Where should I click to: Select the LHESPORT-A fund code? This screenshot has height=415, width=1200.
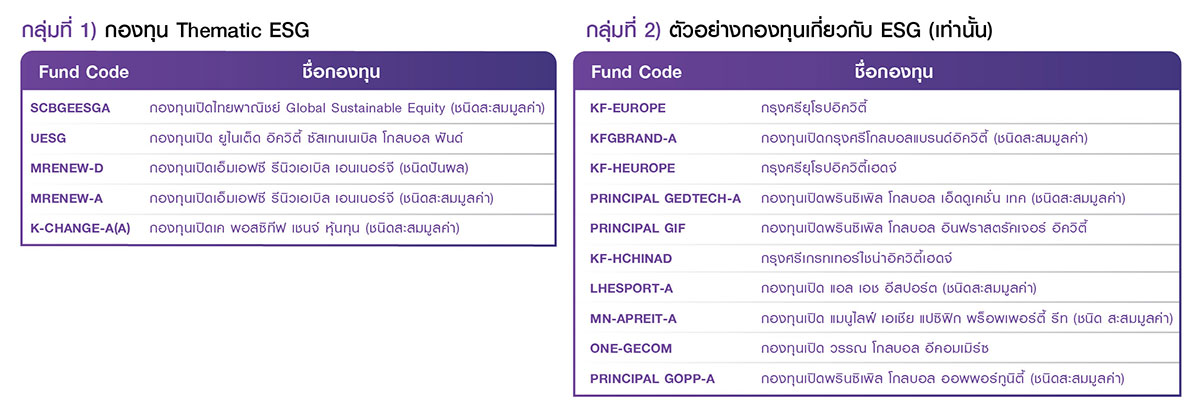coord(631,289)
